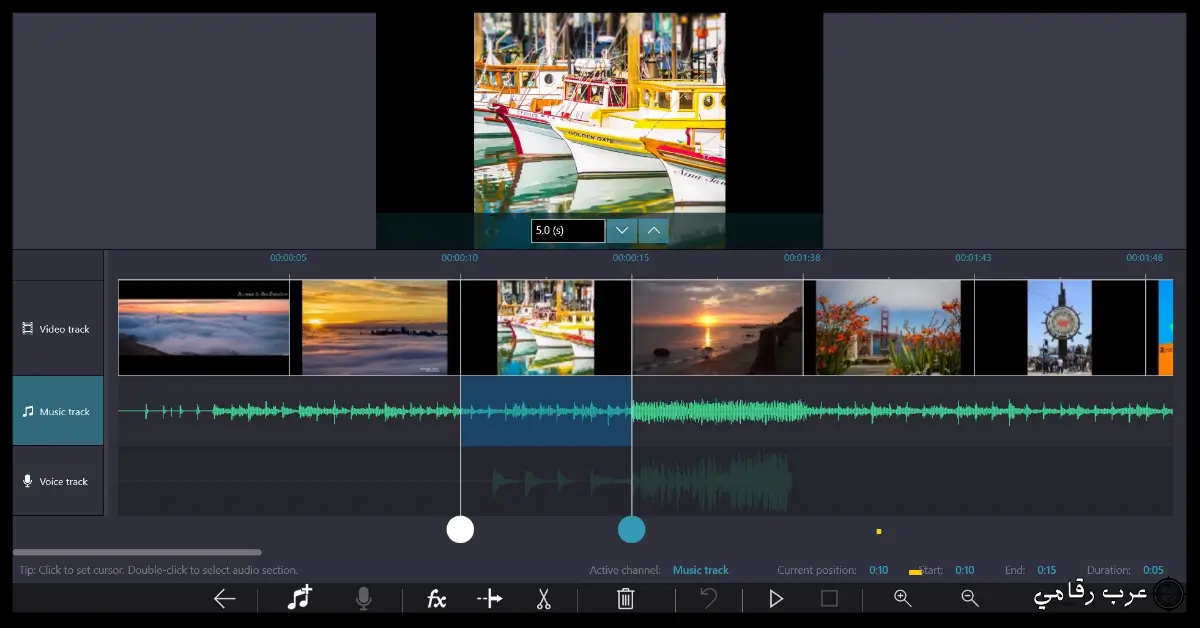Open the add music tool

[x=302, y=598]
